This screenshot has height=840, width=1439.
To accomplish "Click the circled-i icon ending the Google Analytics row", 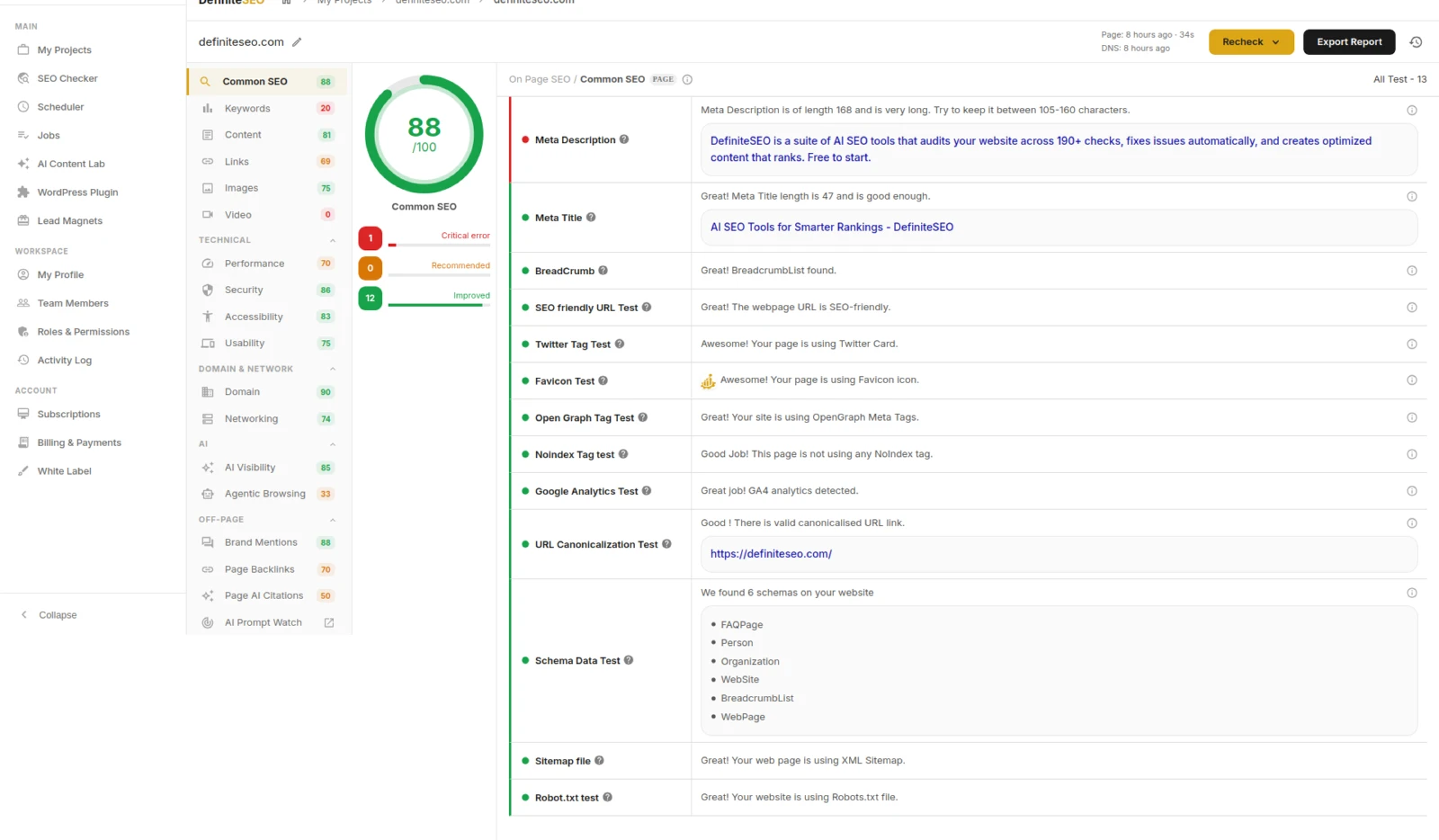I will pyautogui.click(x=1412, y=491).
